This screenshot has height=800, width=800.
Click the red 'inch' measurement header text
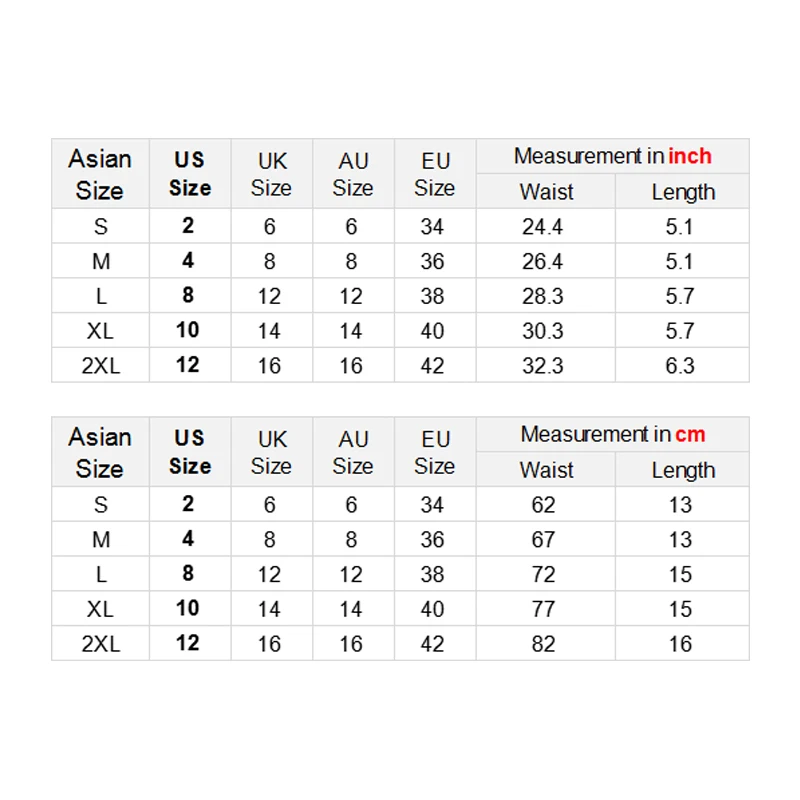pos(690,156)
